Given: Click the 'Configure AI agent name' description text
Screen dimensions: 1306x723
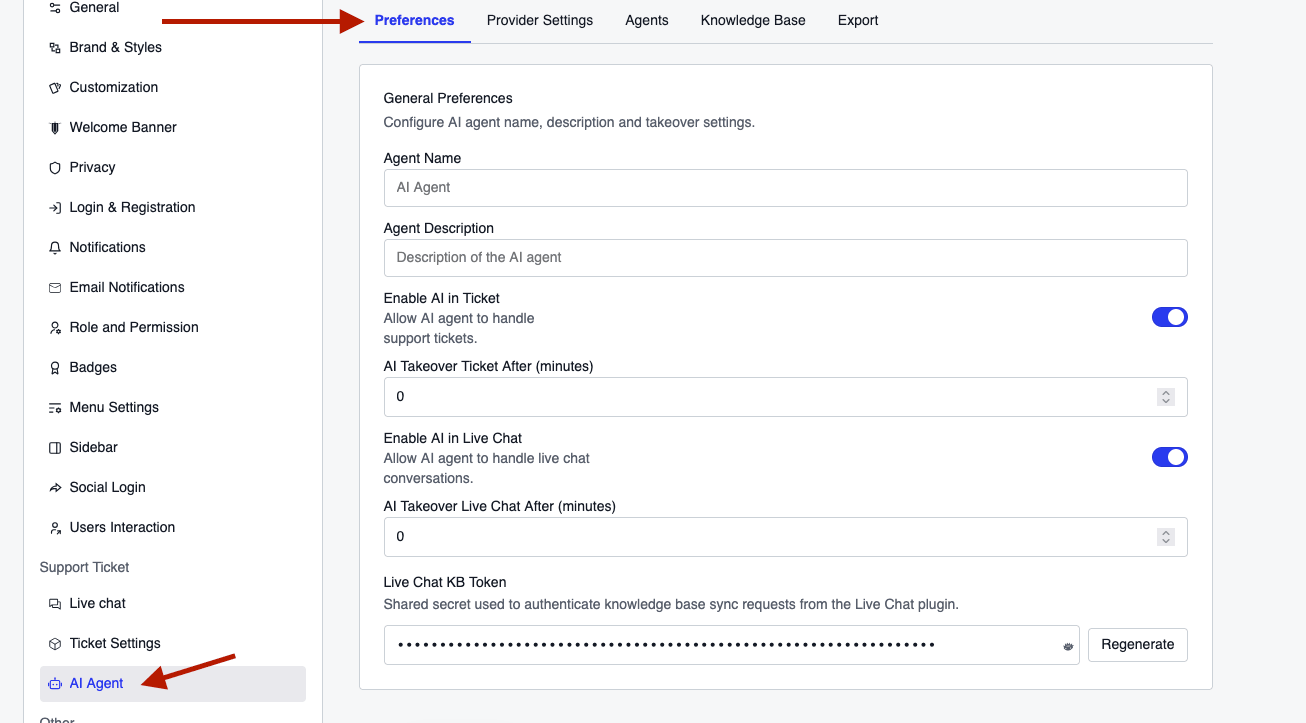Looking at the screenshot, I should point(569,122).
